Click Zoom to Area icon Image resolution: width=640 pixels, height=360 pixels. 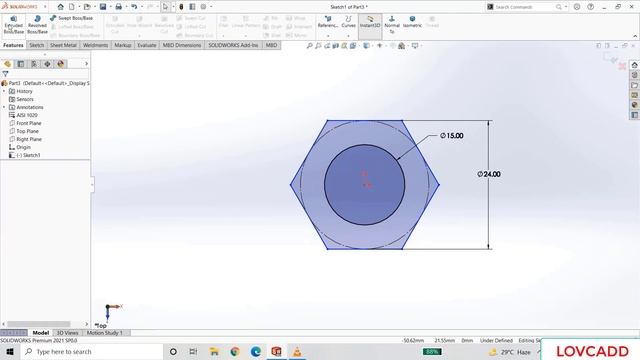(318, 46)
